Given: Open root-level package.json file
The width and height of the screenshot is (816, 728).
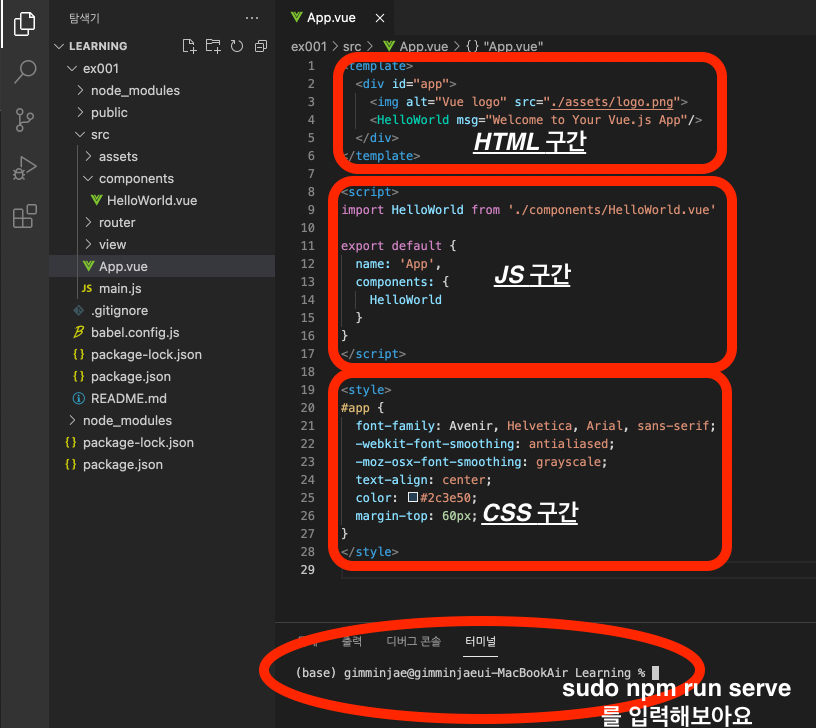Looking at the screenshot, I should (x=123, y=465).
